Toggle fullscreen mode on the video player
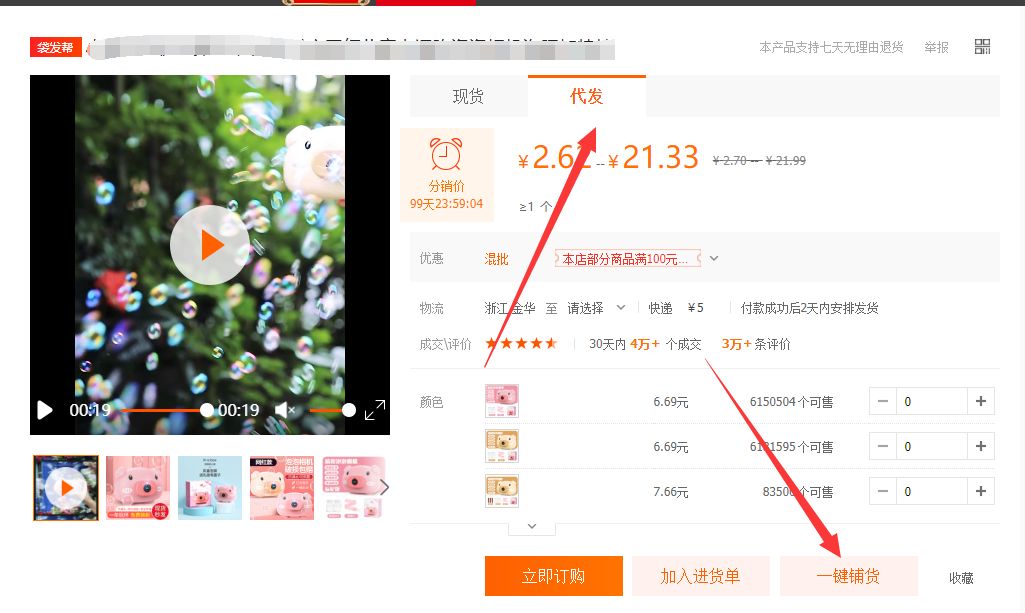This screenshot has width=1025, height=613. point(377,409)
